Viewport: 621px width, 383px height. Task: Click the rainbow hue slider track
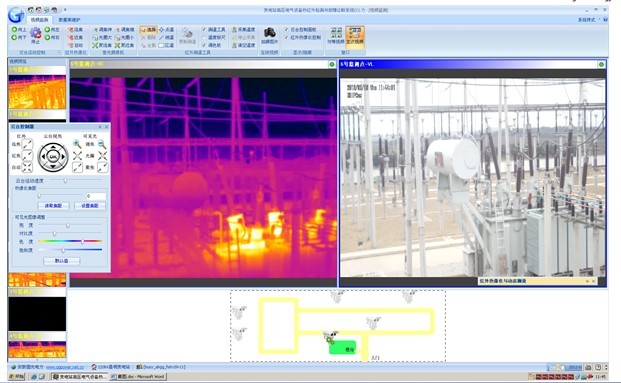70,241
